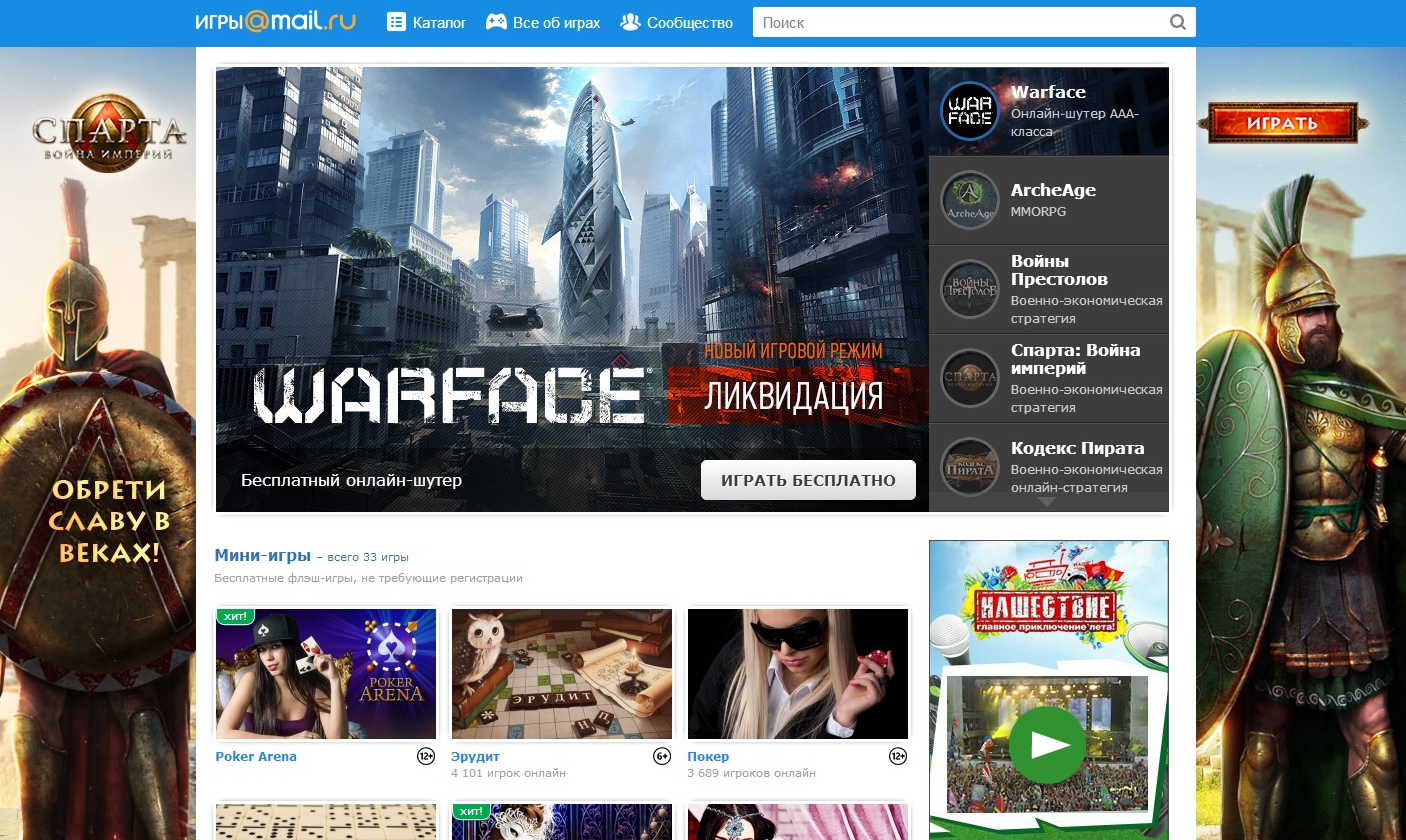This screenshot has height=840, width=1406.
Task: Click the ОБРЕТИ СЛАВУ В ВЕКАХ! banner text
Action: click(x=109, y=521)
